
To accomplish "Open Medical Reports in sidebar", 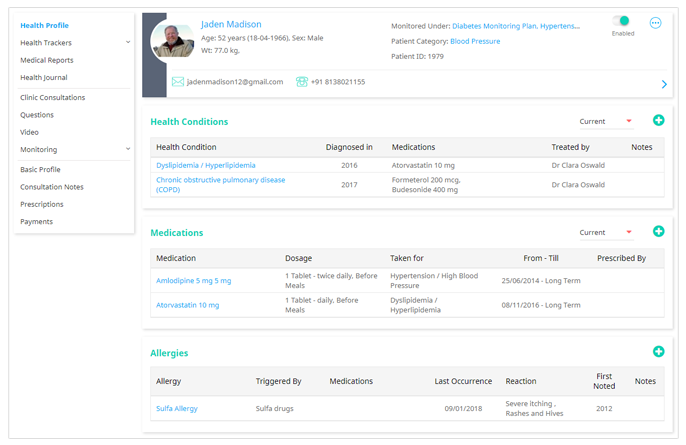I will [47, 60].
